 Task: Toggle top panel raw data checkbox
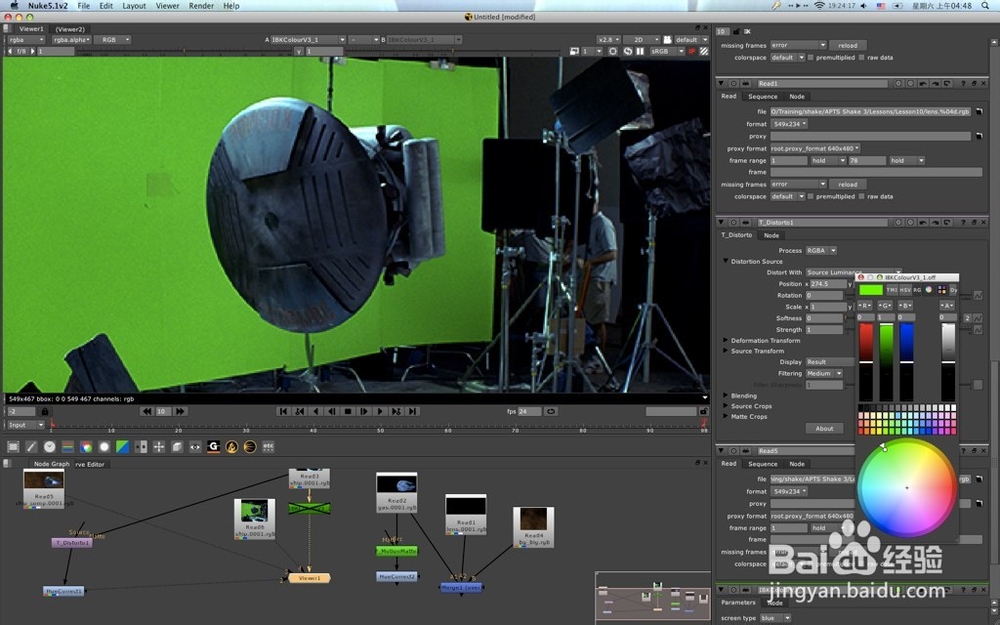pos(862,57)
